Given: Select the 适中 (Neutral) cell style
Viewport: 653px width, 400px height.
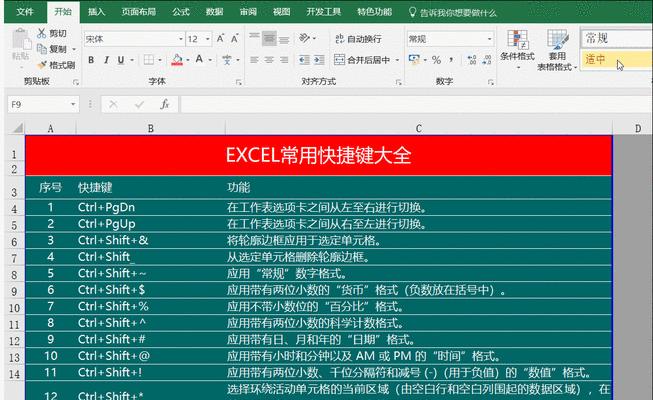Looking at the screenshot, I should 617,60.
